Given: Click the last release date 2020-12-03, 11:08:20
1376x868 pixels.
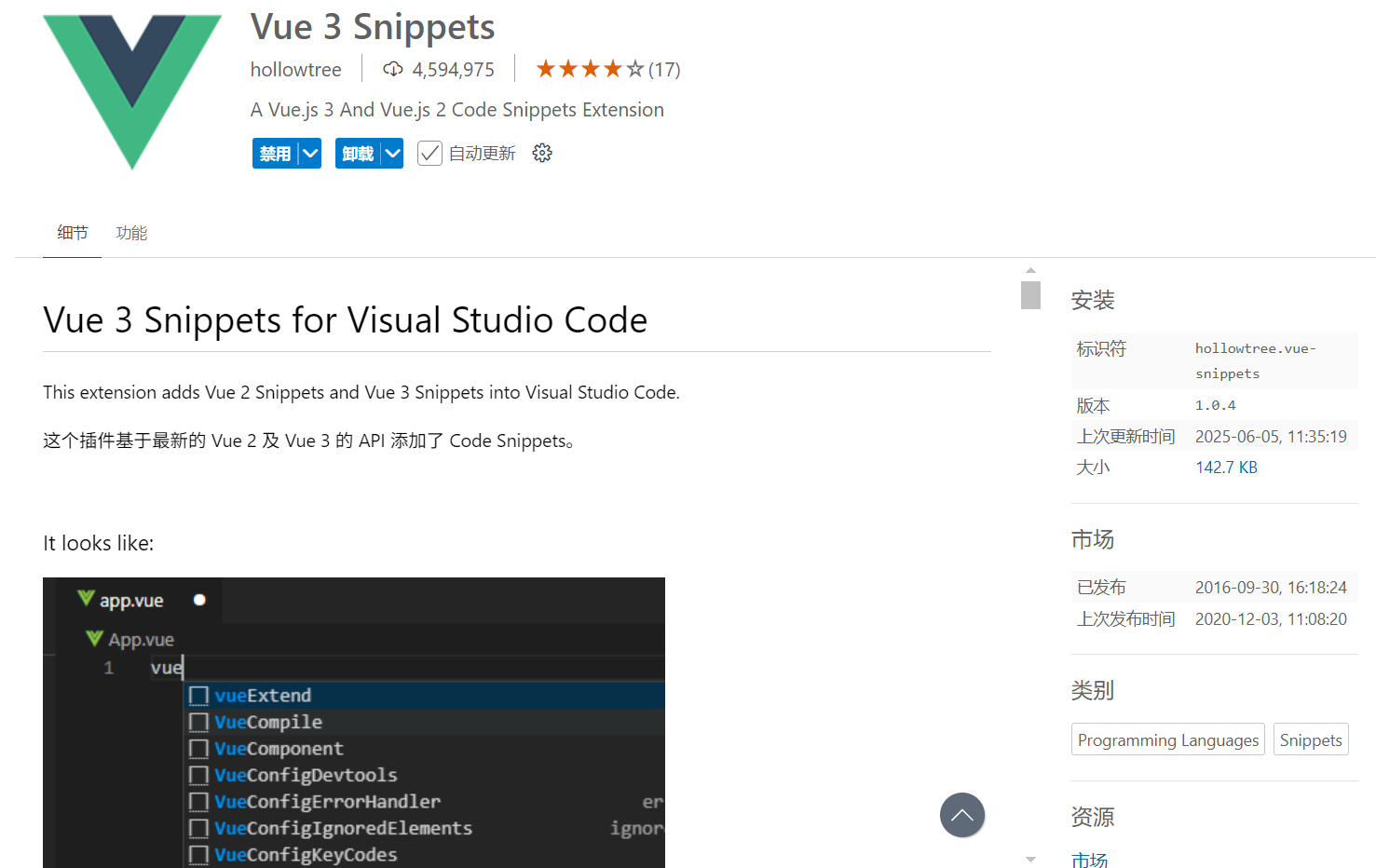Looking at the screenshot, I should click(x=1271, y=619).
